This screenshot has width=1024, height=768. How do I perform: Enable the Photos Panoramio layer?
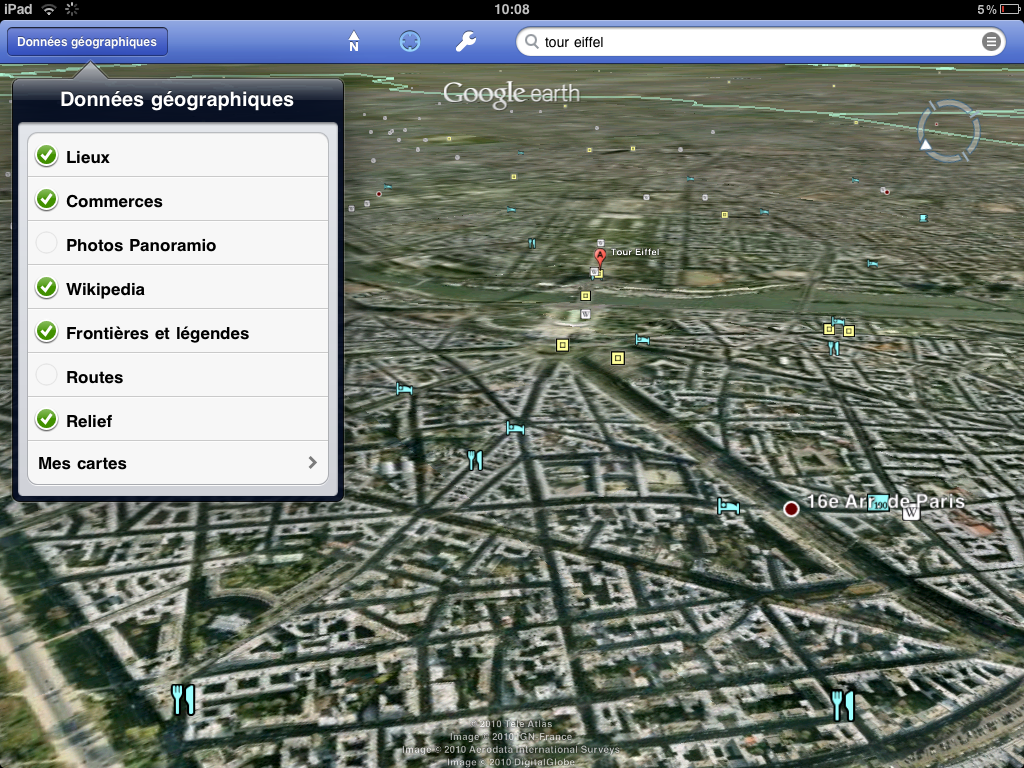coord(46,243)
